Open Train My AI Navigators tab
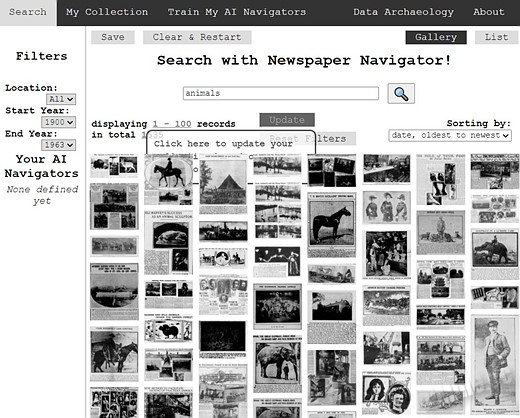Screen dimensions: 520x418 [x=237, y=12]
